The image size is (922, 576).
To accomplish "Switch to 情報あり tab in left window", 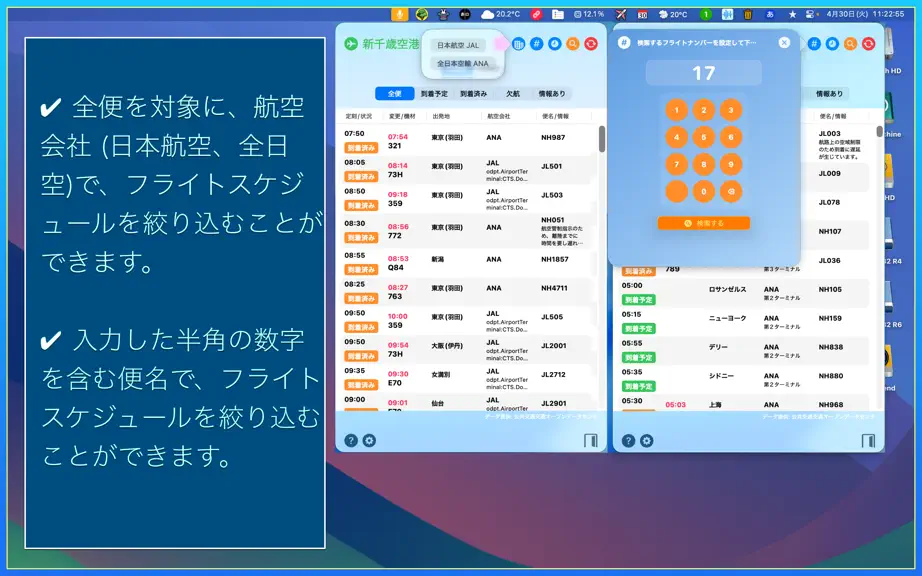I will [x=552, y=93].
